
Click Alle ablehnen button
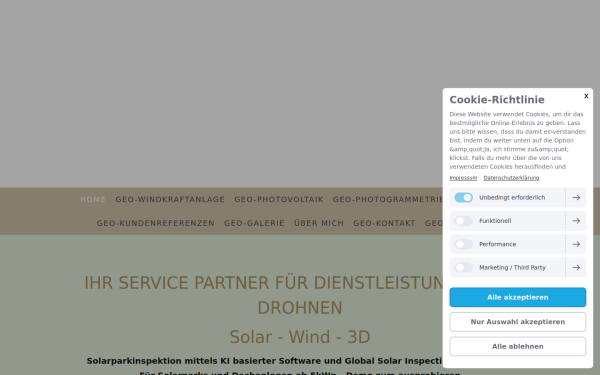point(517,346)
